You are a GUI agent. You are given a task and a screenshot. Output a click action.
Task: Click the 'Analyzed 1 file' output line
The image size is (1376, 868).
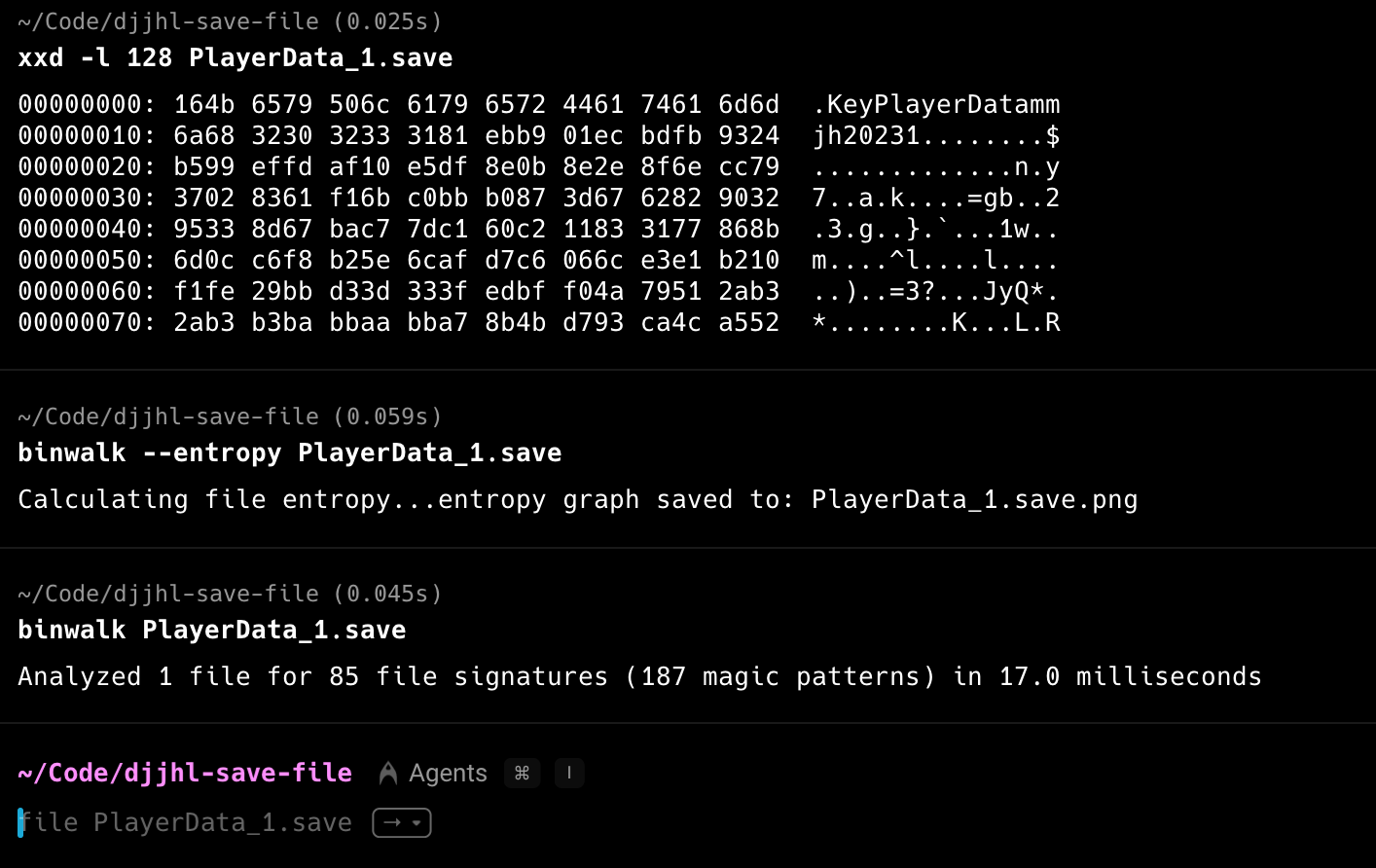point(638,676)
